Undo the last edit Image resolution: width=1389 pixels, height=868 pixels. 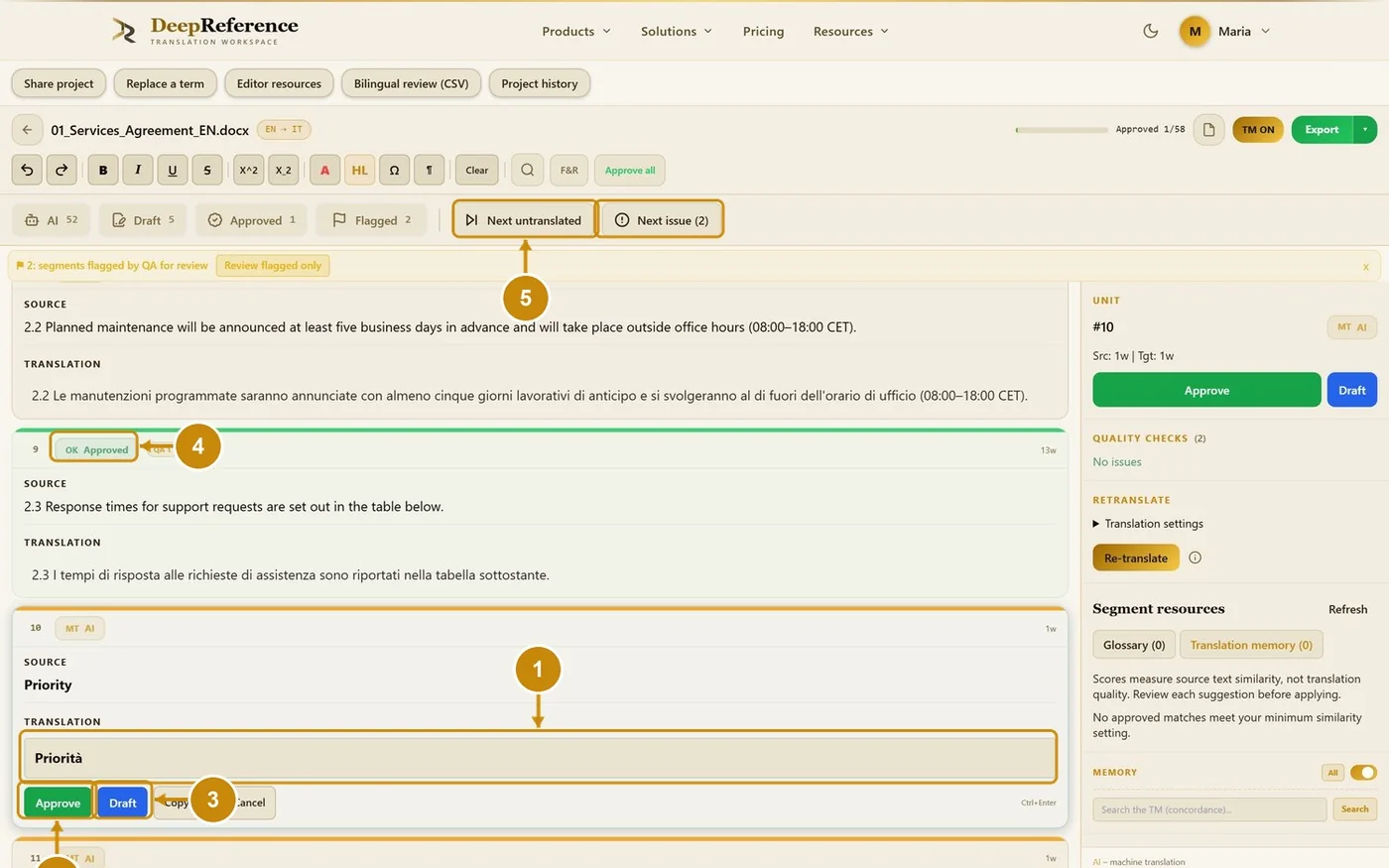point(27,170)
